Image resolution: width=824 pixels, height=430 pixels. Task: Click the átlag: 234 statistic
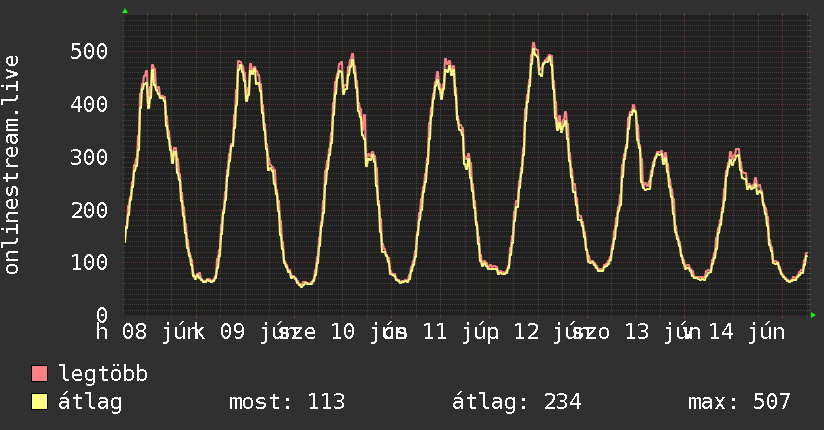(x=517, y=402)
